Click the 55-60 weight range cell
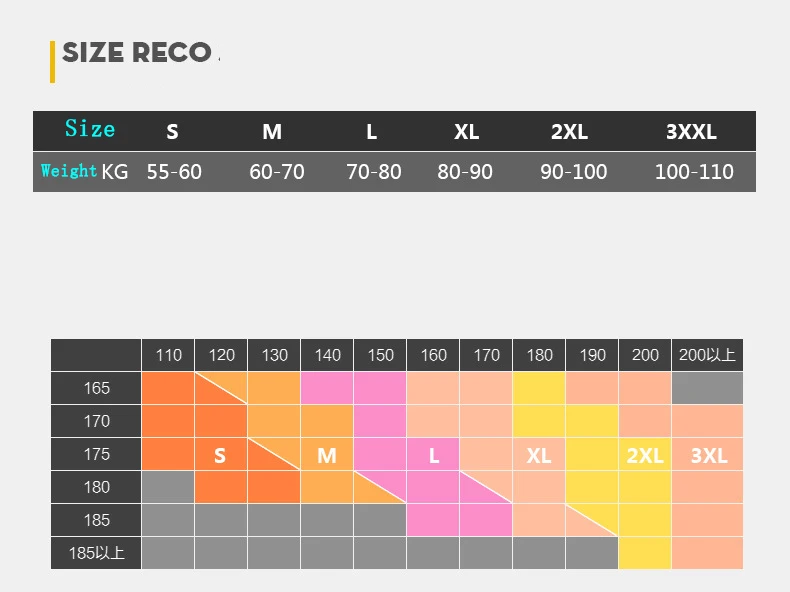The width and height of the screenshot is (790, 592). click(x=174, y=172)
